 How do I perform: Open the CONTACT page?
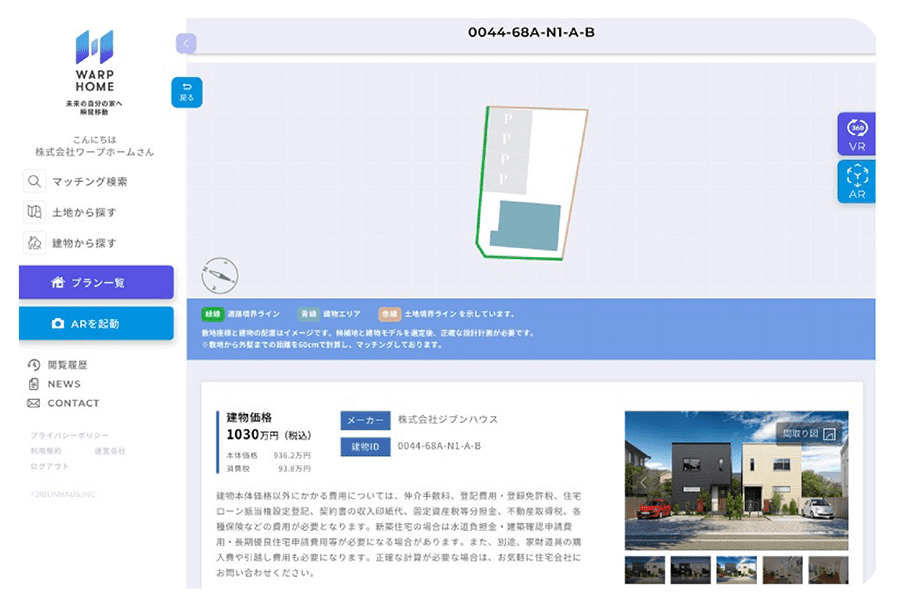(73, 403)
